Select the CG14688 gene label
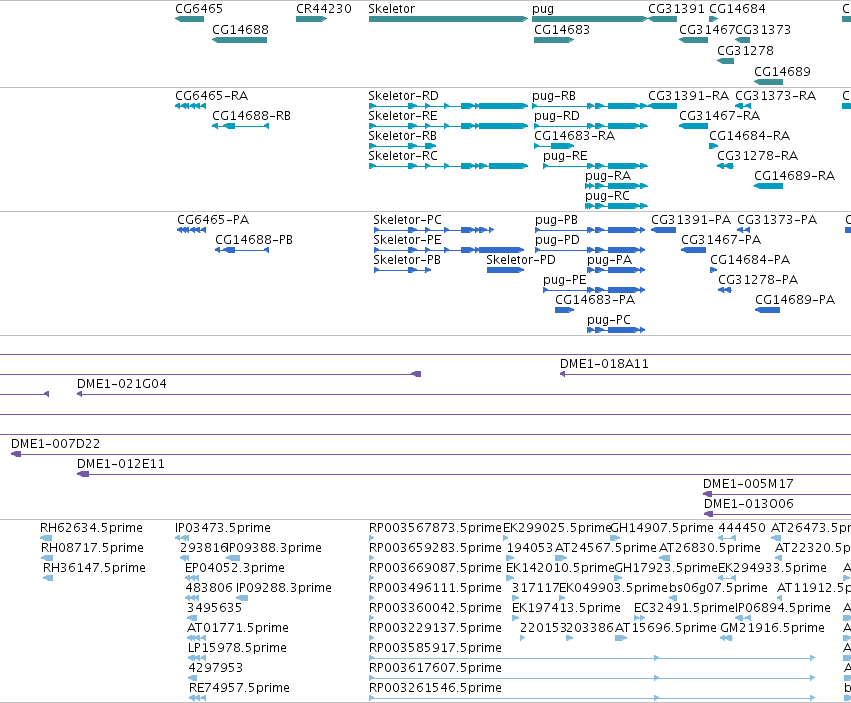 click(x=240, y=30)
